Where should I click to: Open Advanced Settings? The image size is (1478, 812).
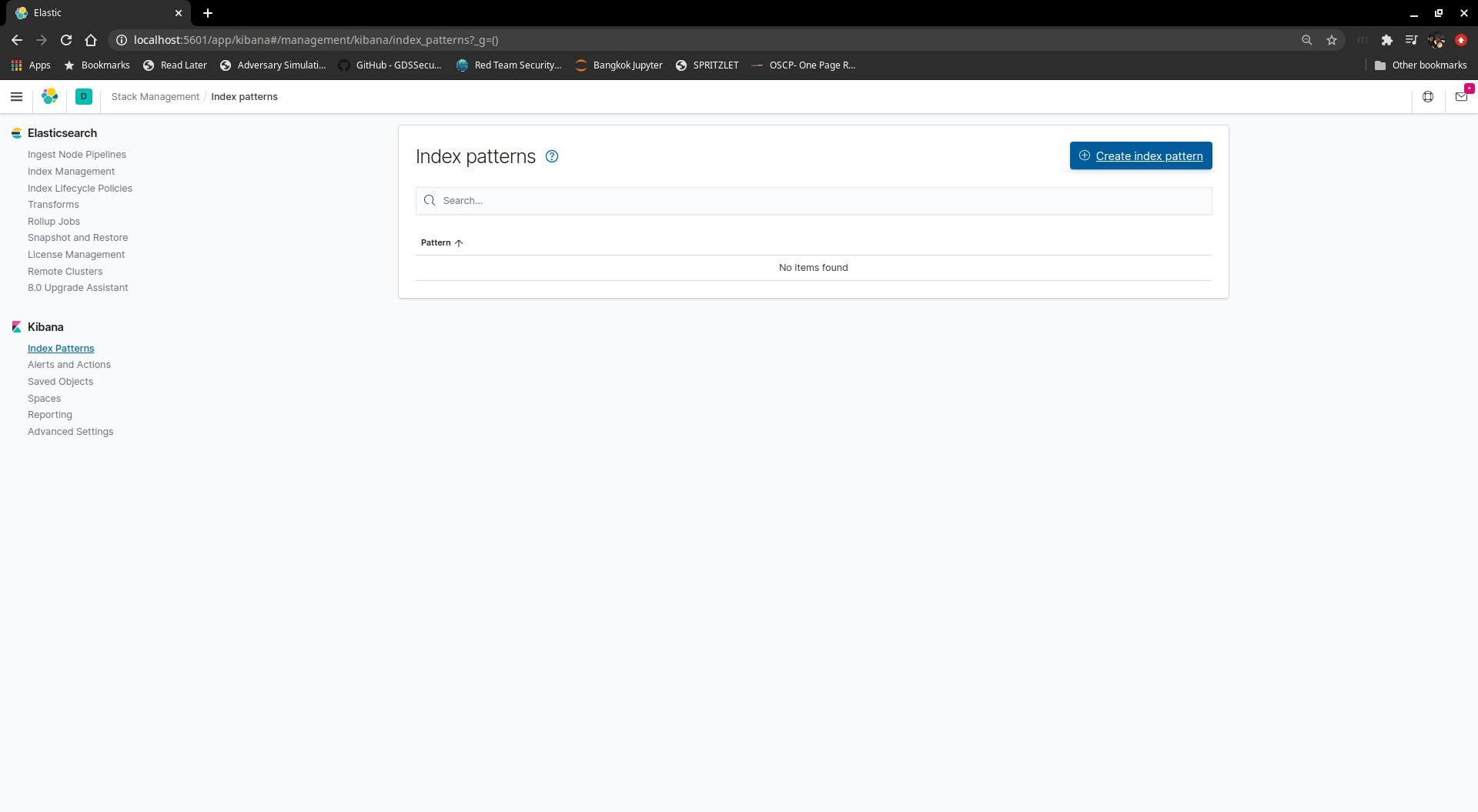pos(71,432)
